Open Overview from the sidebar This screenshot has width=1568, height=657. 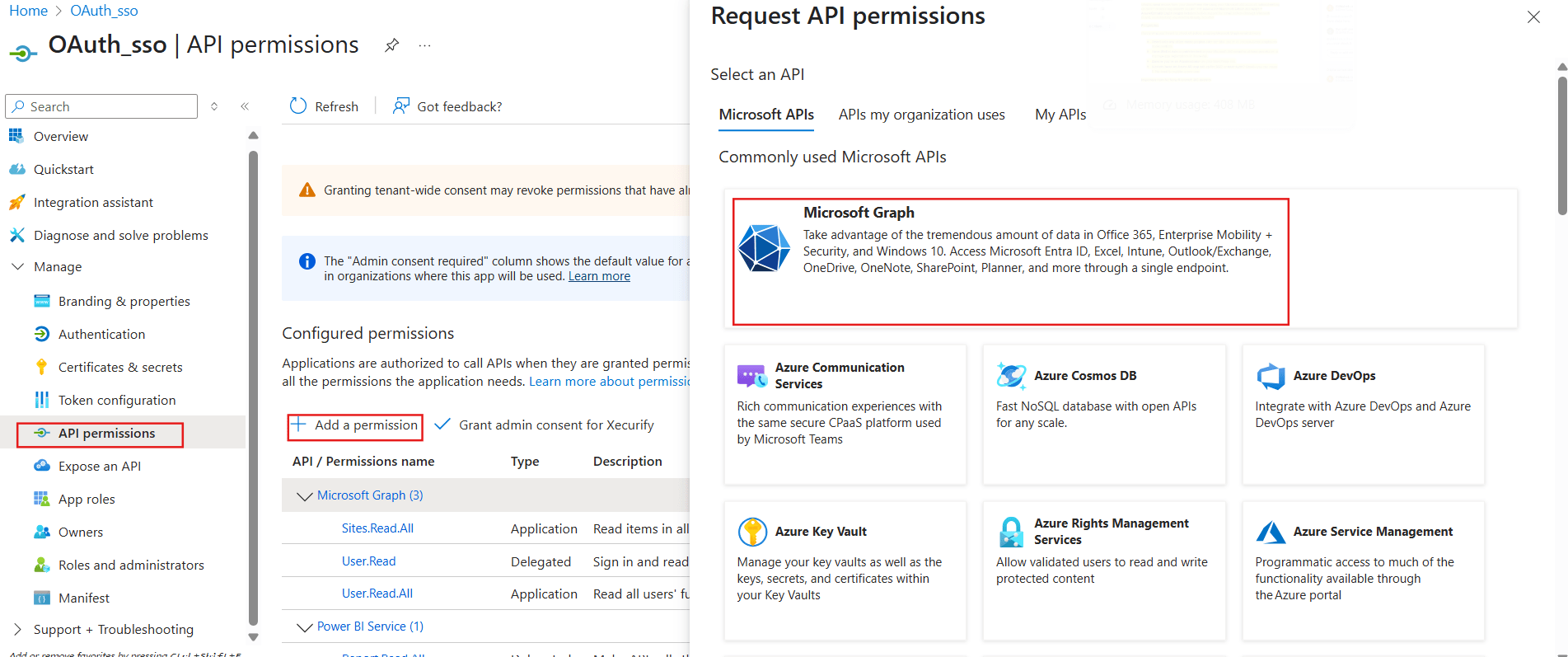coord(61,136)
